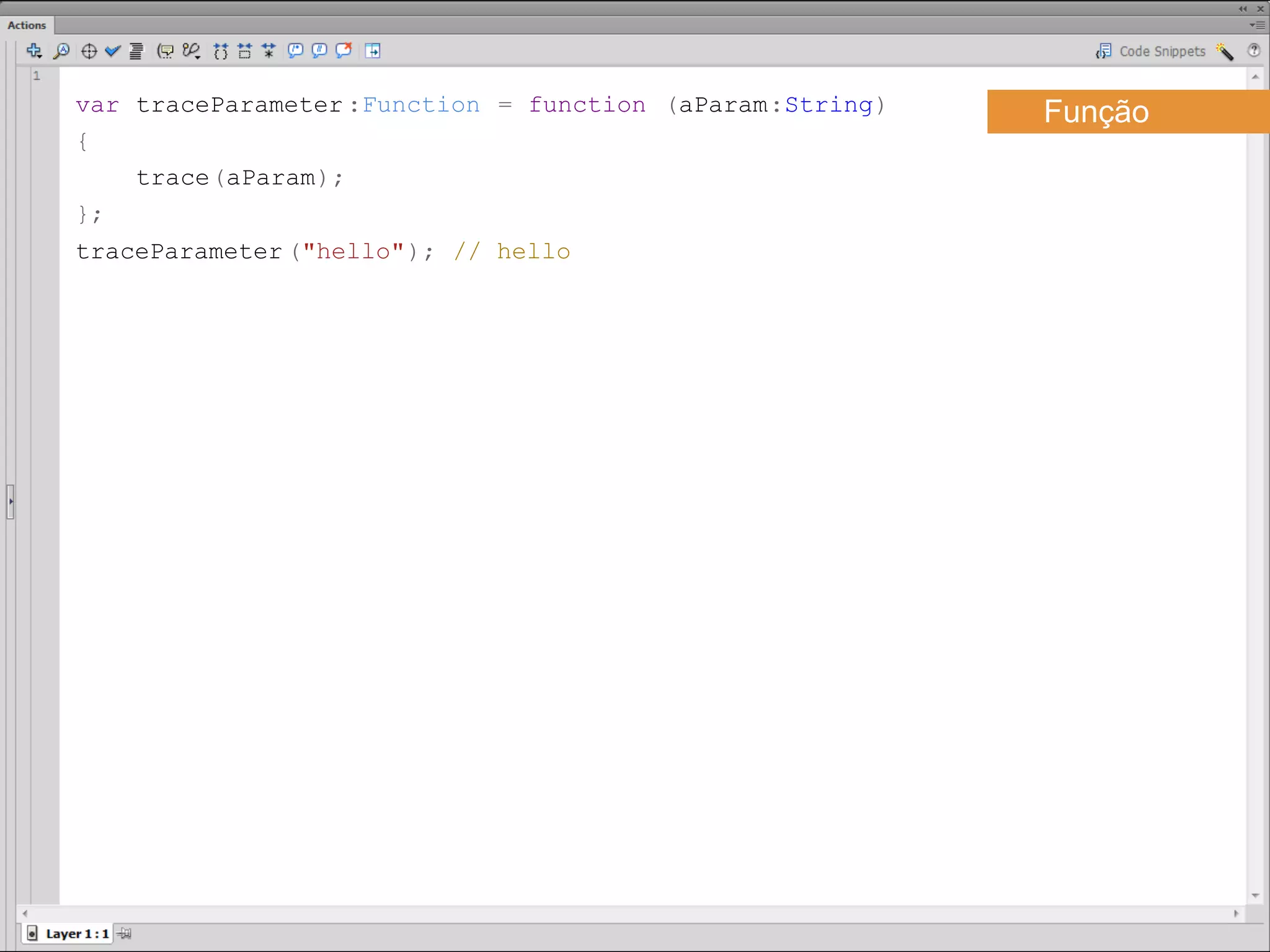
Task: Apply block comment speech-bubble icon
Action: pos(295,51)
